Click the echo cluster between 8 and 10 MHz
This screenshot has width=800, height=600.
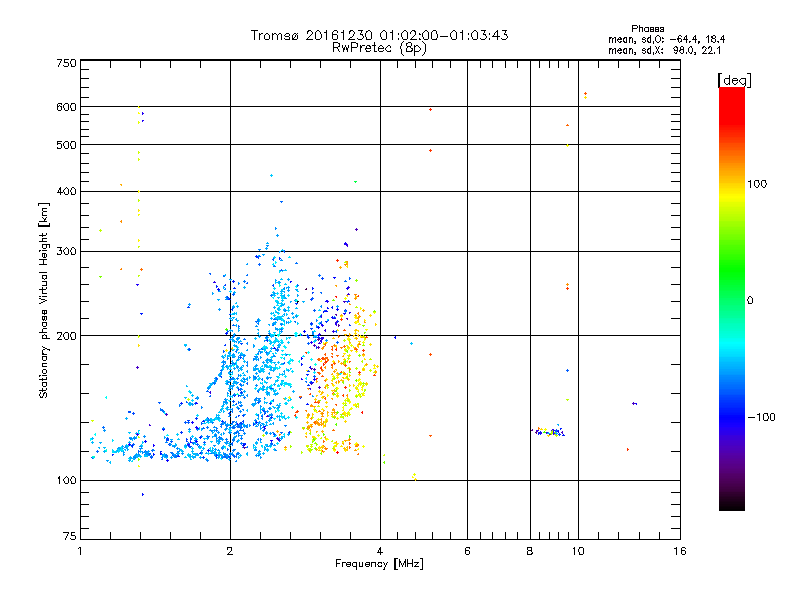(549, 432)
